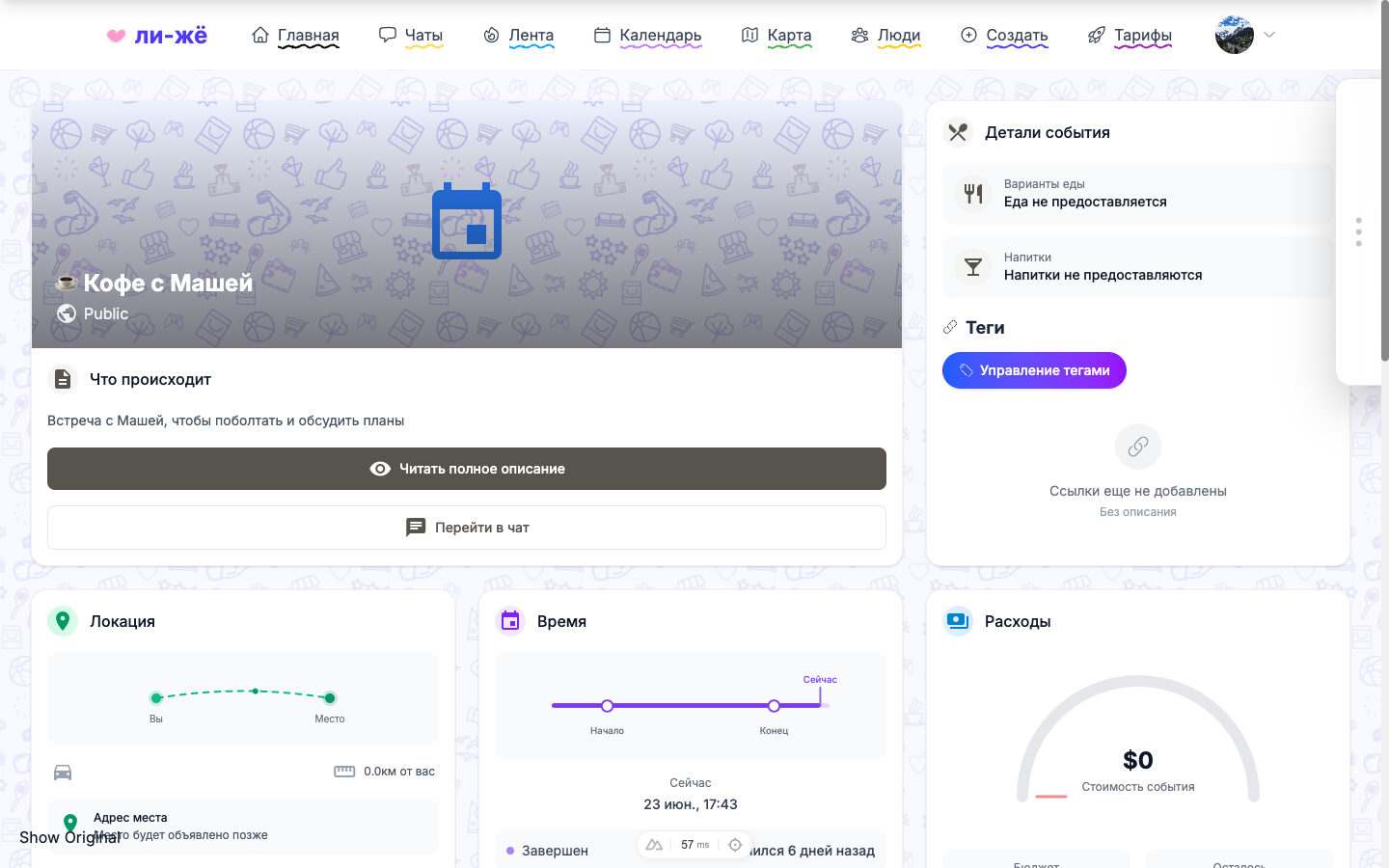
Task: Click the ruler distance icon
Action: [x=344, y=772]
